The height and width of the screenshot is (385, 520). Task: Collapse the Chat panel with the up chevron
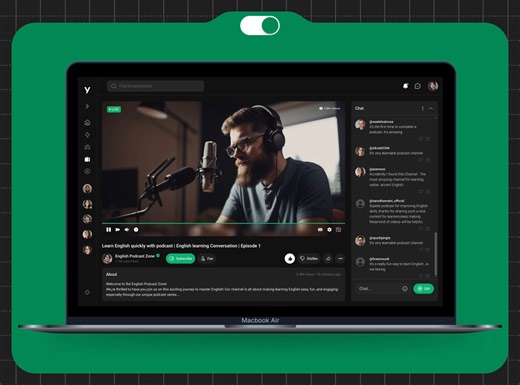point(431,108)
